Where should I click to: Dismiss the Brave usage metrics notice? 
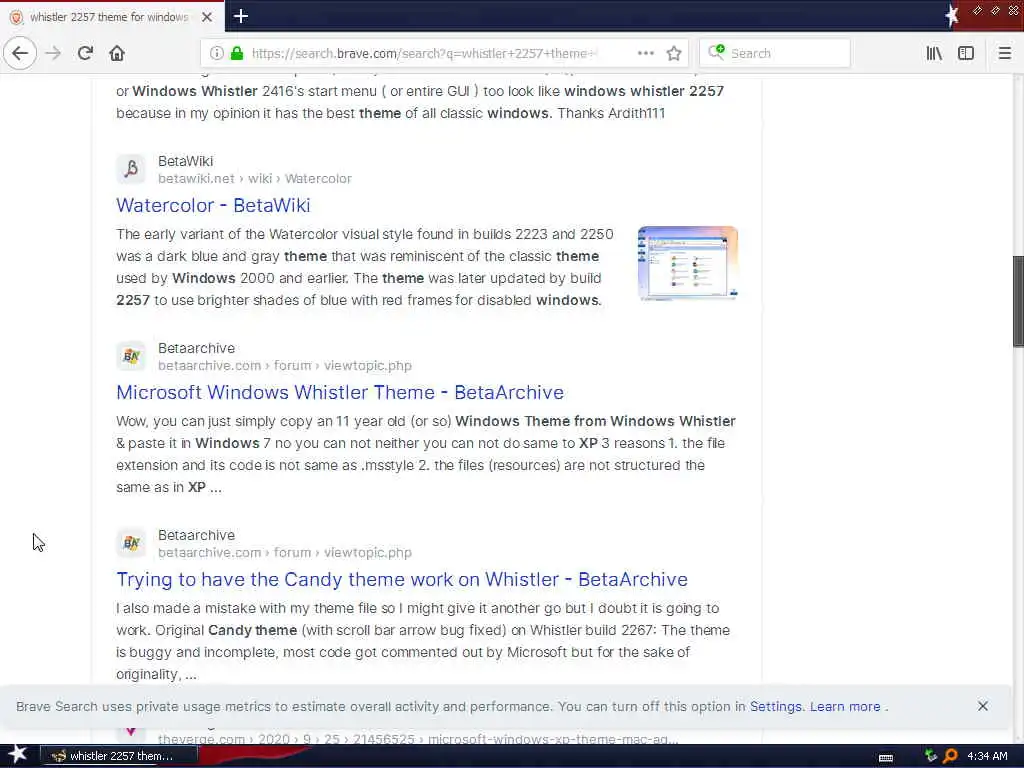pos(982,706)
